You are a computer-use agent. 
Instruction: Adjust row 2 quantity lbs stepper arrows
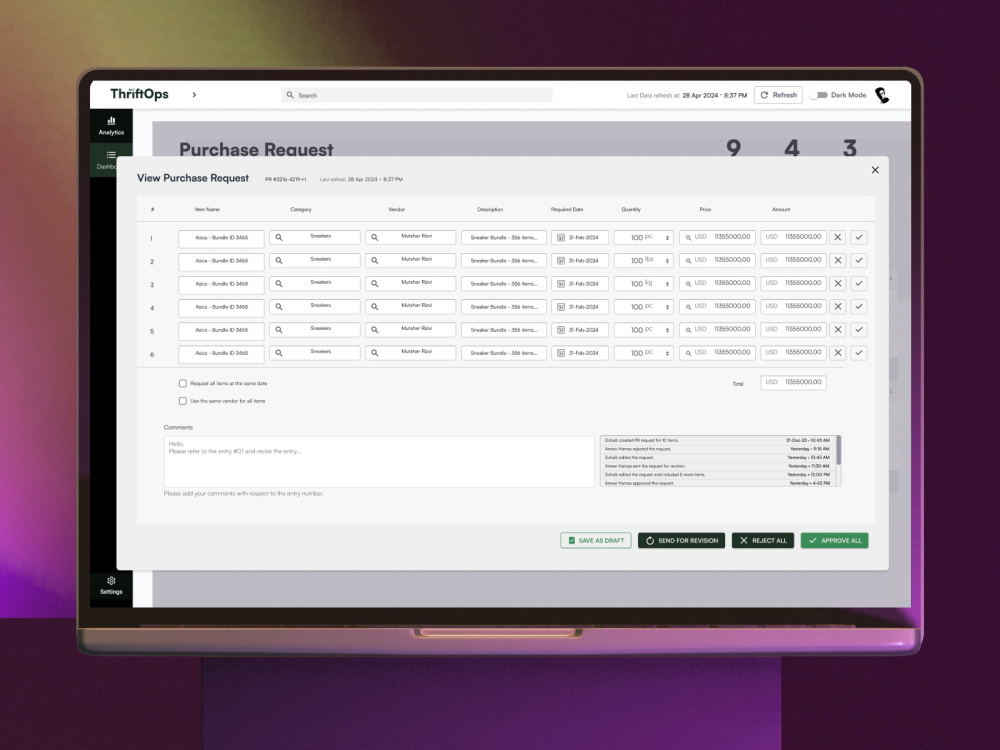[x=667, y=261]
